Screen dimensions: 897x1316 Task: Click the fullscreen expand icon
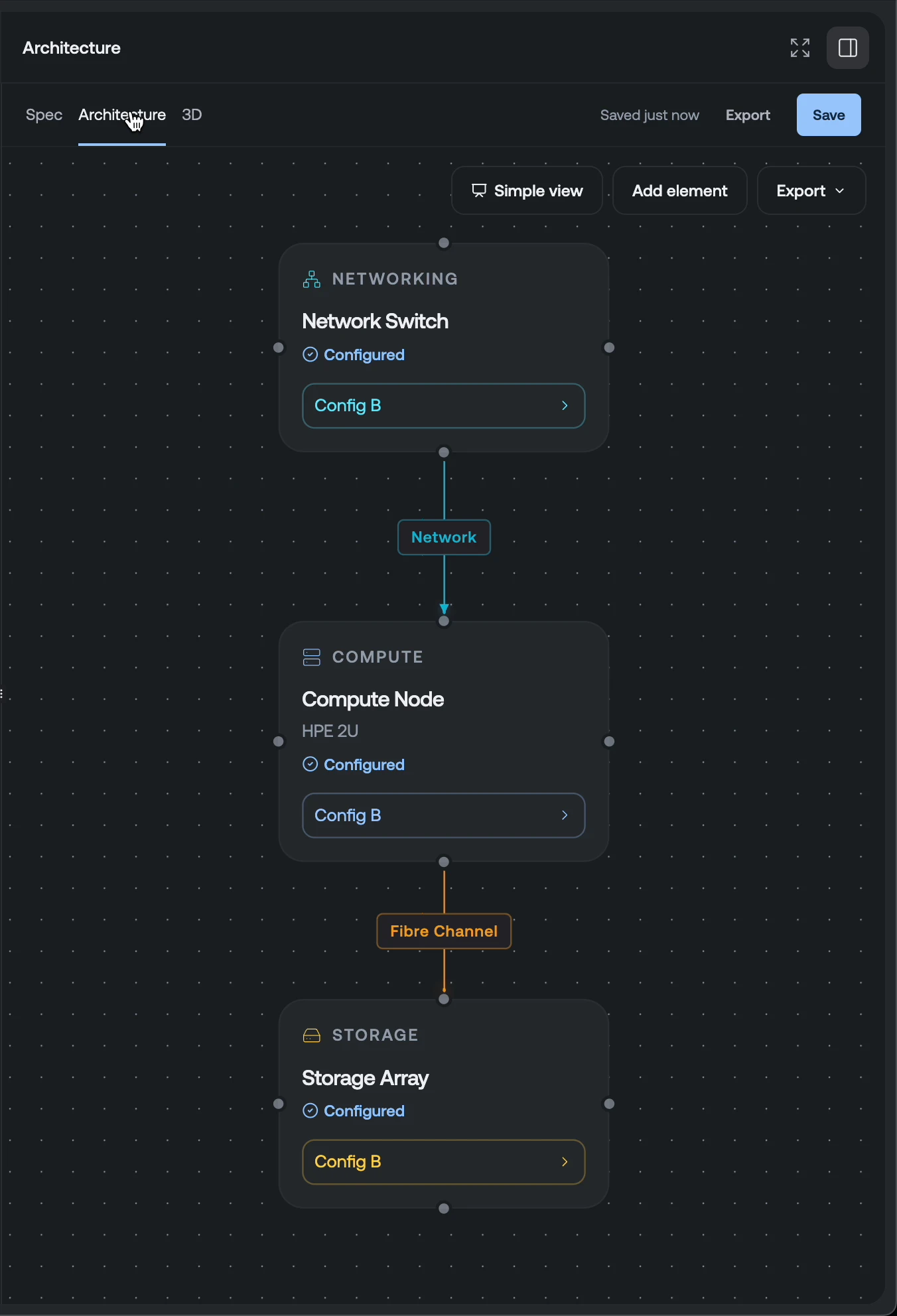tap(800, 48)
